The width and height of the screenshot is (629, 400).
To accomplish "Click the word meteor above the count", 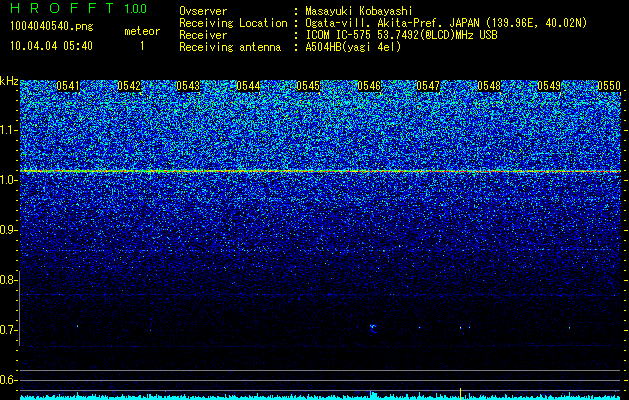I will pyautogui.click(x=142, y=31).
